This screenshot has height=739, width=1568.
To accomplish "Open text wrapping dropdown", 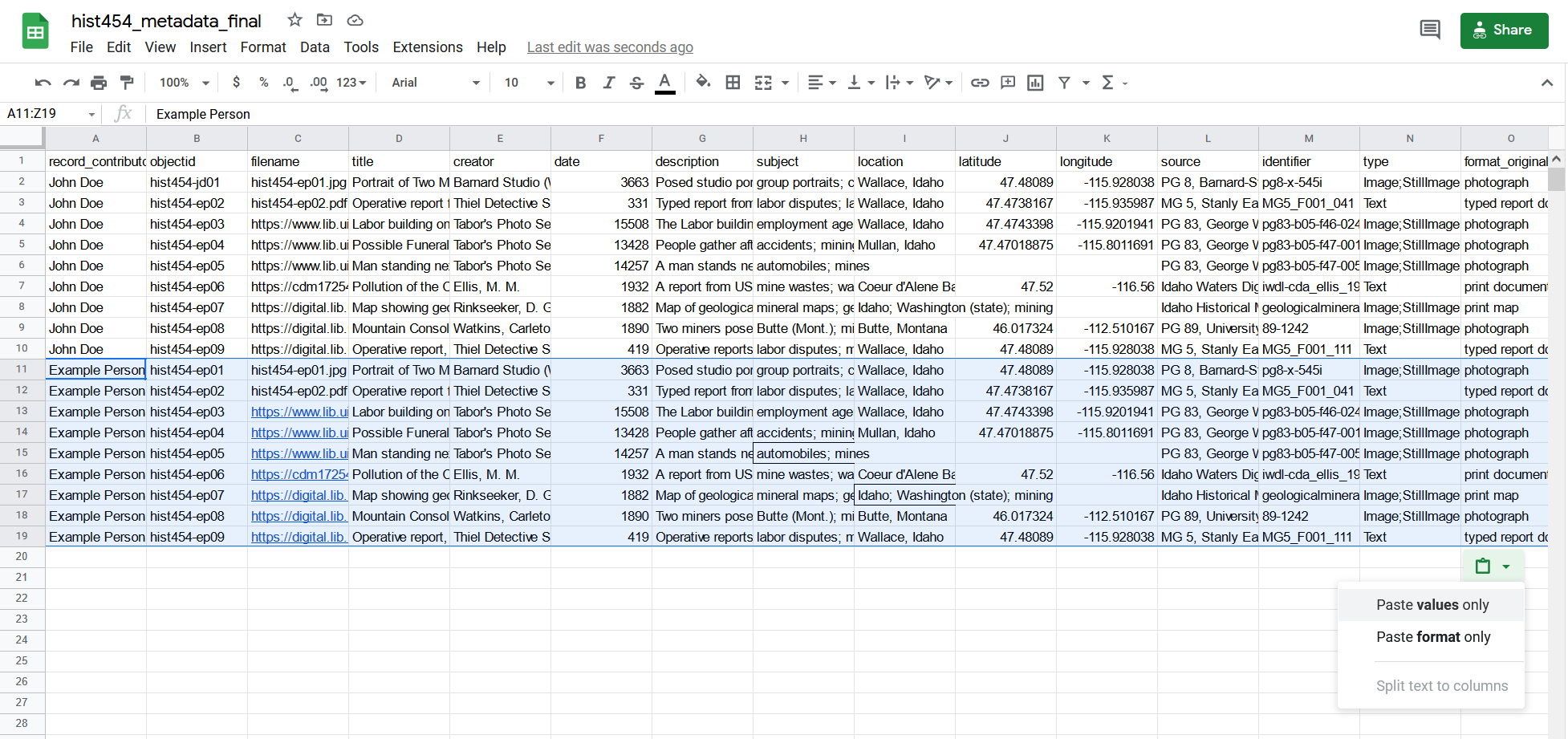I will pyautogui.click(x=900, y=83).
